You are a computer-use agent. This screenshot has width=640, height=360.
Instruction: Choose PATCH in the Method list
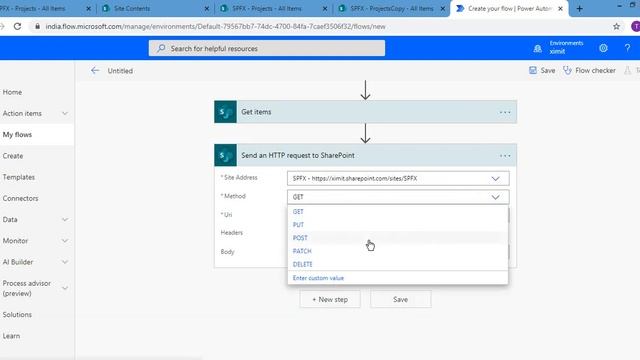click(x=398, y=251)
